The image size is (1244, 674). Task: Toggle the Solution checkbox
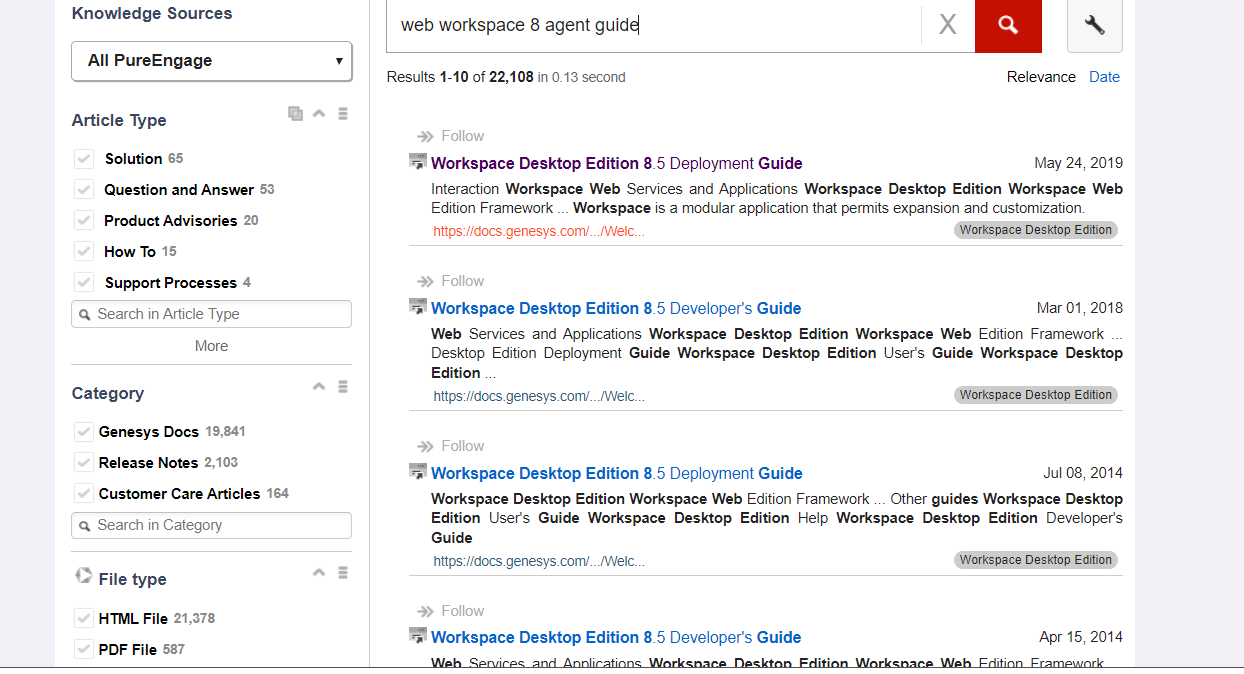tap(84, 159)
